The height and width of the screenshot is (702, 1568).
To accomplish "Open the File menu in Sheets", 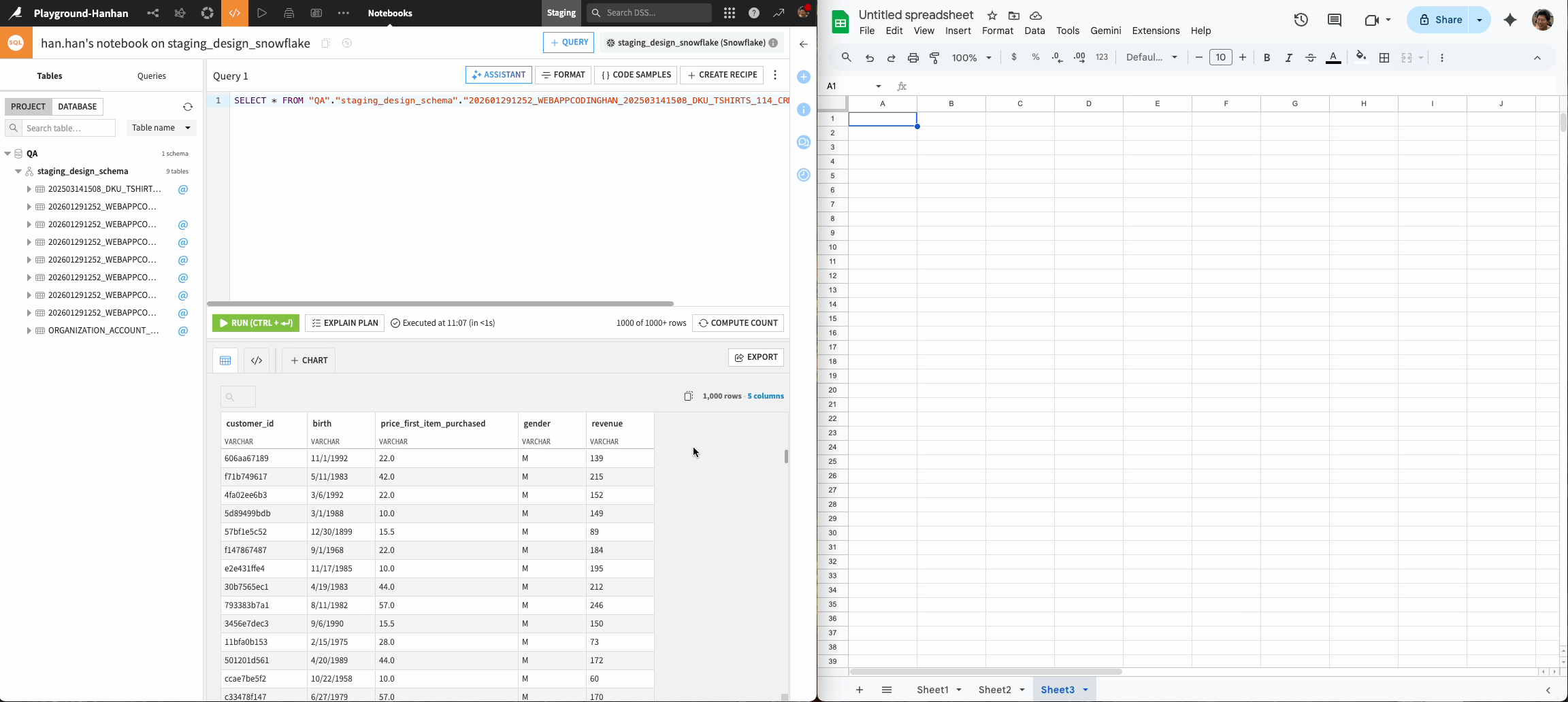I will click(x=867, y=31).
